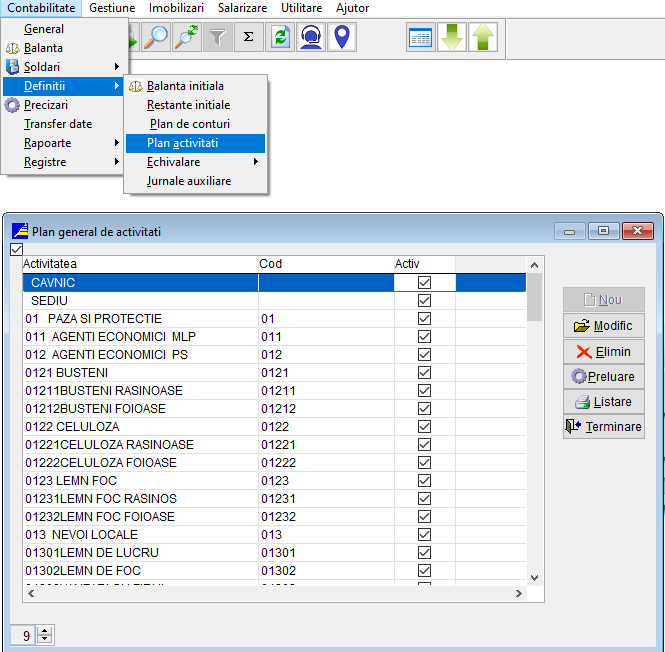Select Plan de conturi menu entry
Image resolution: width=665 pixels, height=652 pixels.
coord(189,124)
